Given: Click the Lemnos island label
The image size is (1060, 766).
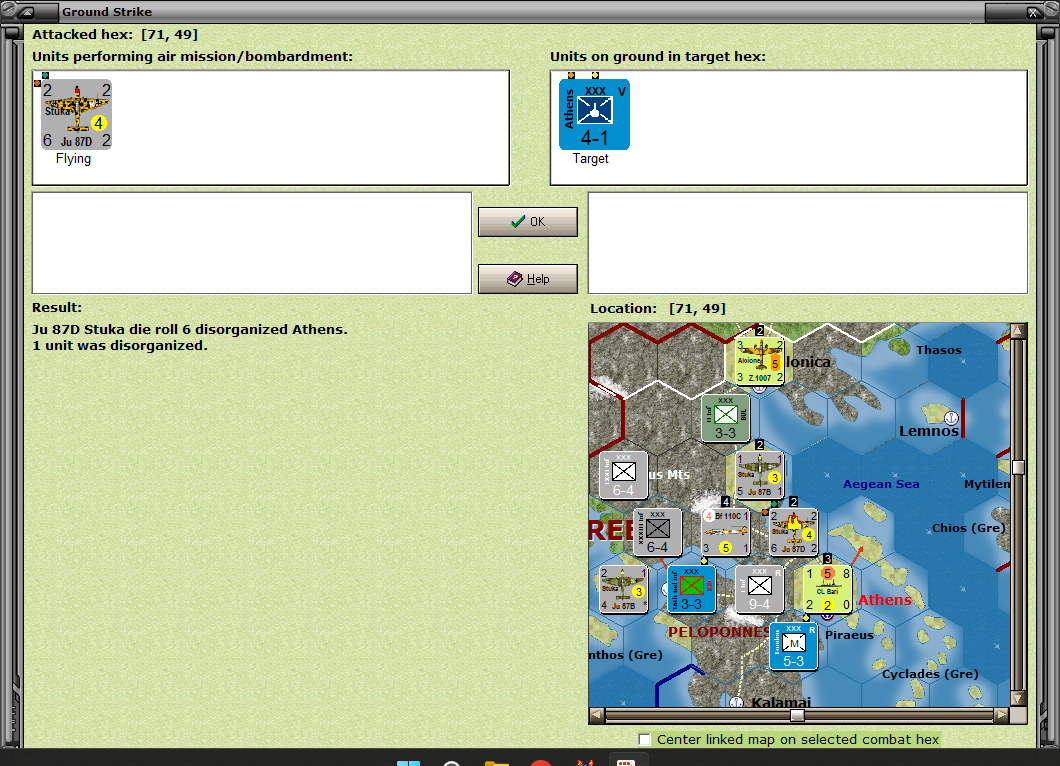Looking at the screenshot, I should [929, 431].
